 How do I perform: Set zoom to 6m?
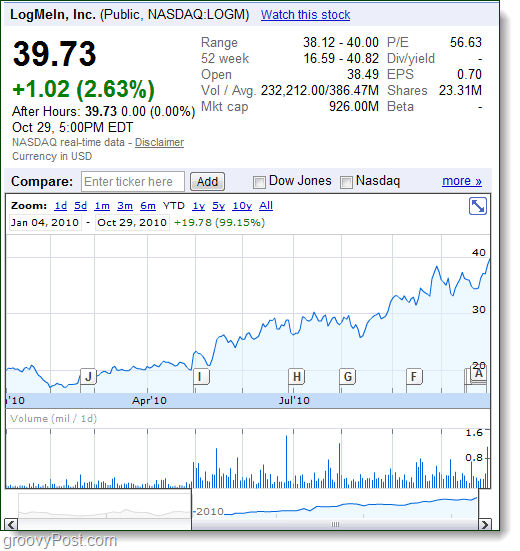coord(148,206)
